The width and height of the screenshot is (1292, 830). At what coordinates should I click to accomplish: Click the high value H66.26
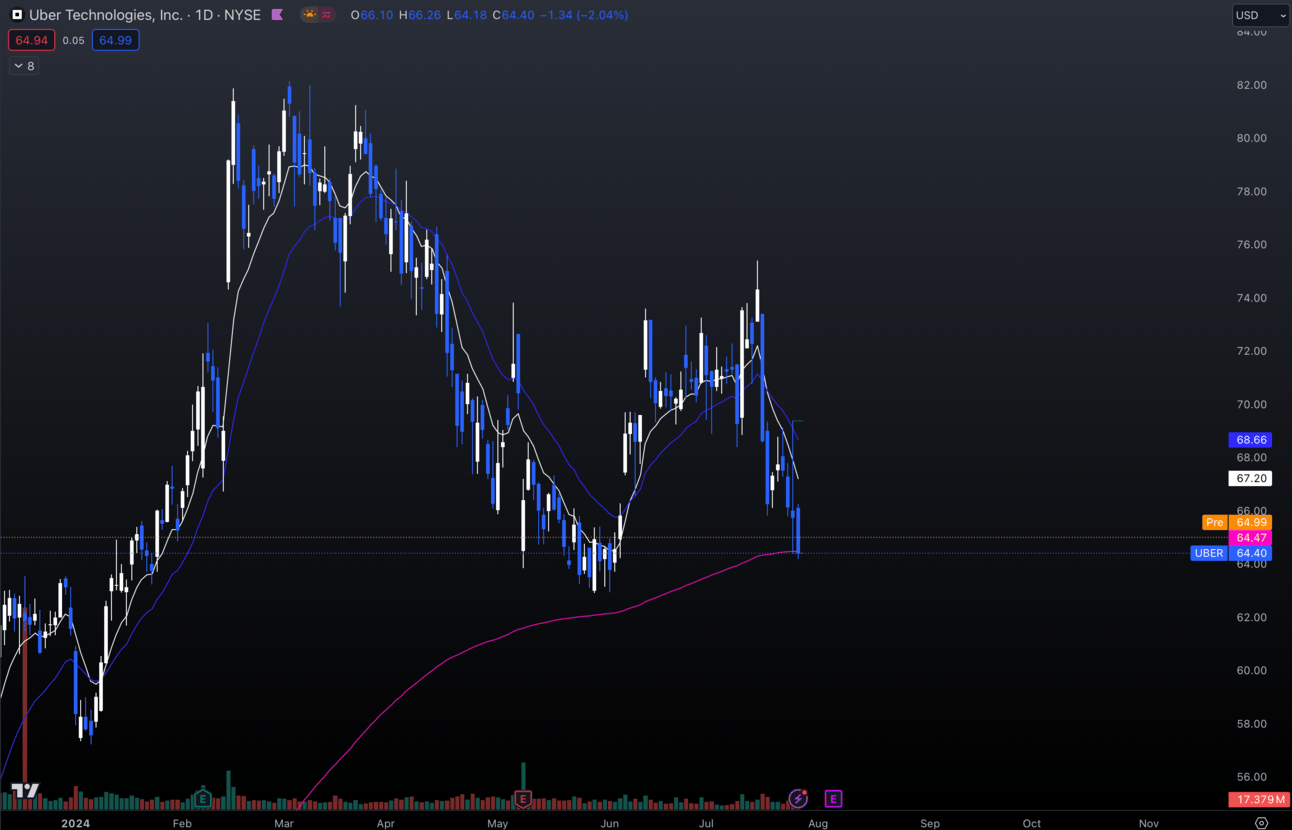420,15
